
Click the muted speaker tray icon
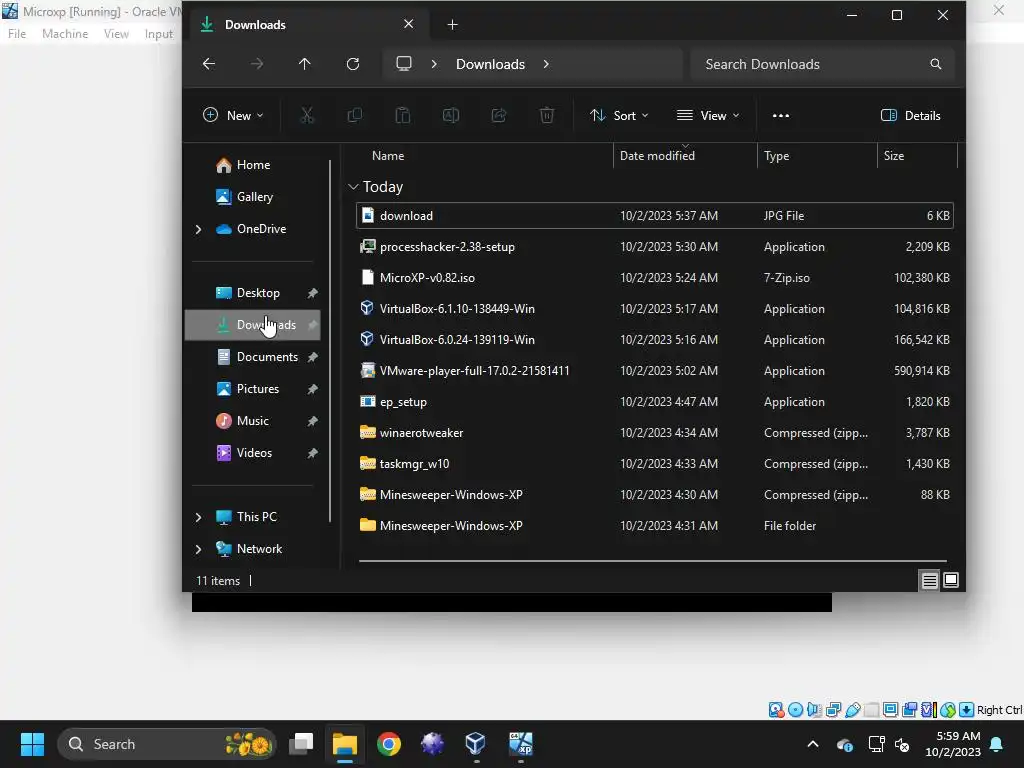click(x=902, y=744)
